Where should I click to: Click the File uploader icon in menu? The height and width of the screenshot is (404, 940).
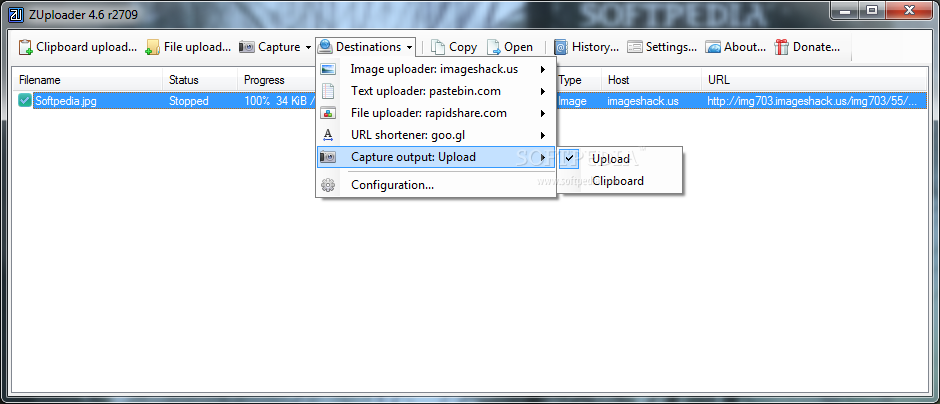pyautogui.click(x=328, y=113)
